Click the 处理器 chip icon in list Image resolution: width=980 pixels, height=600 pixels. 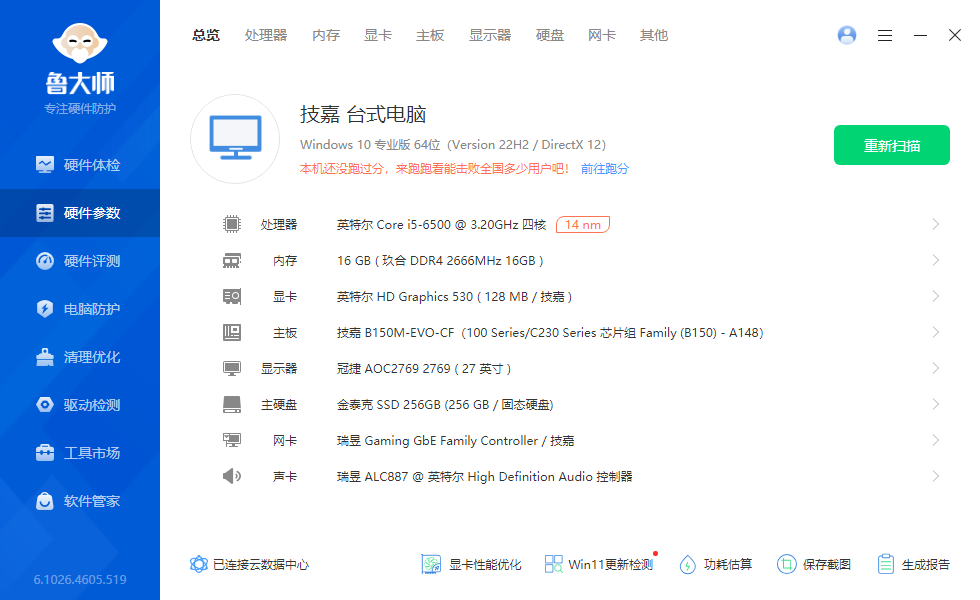pos(232,224)
